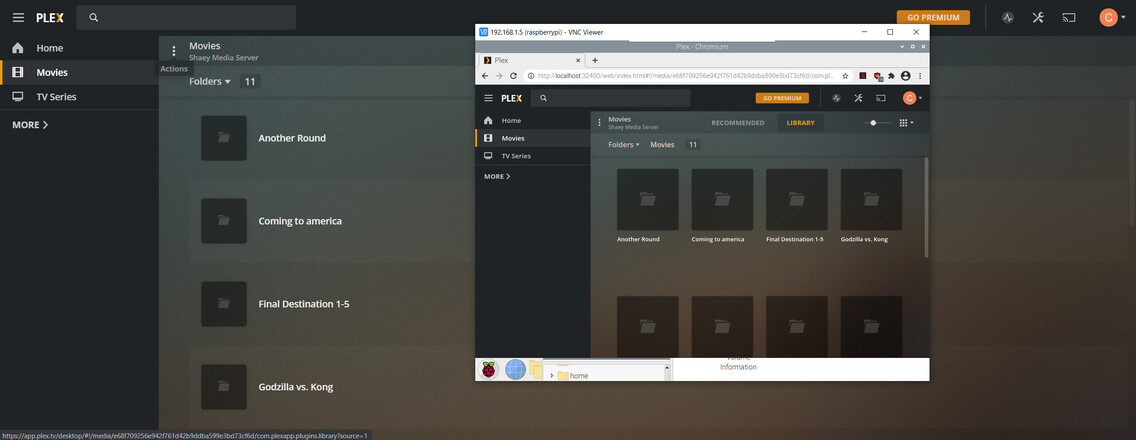
Task: Open the Another Round folder row thumbnail
Action: (x=224, y=138)
